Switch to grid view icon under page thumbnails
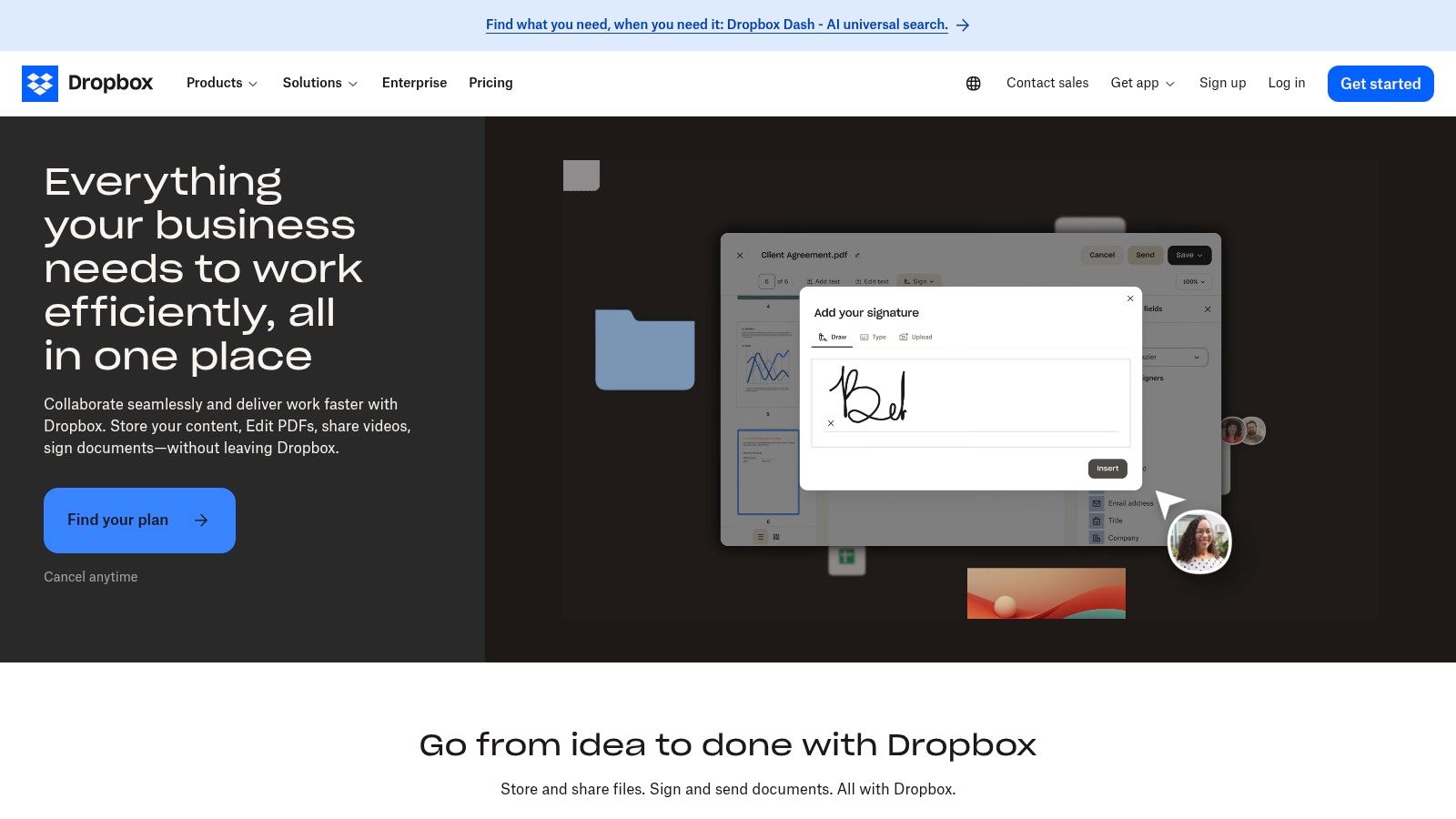The image size is (1456, 819). coord(776,537)
